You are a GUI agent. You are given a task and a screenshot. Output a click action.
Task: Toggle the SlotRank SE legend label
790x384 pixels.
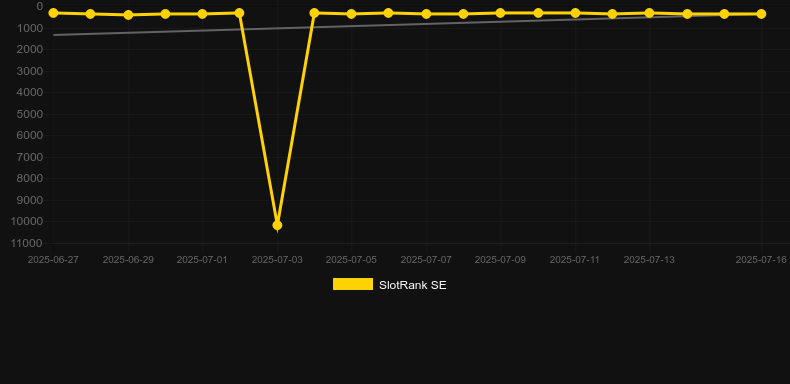coord(413,285)
